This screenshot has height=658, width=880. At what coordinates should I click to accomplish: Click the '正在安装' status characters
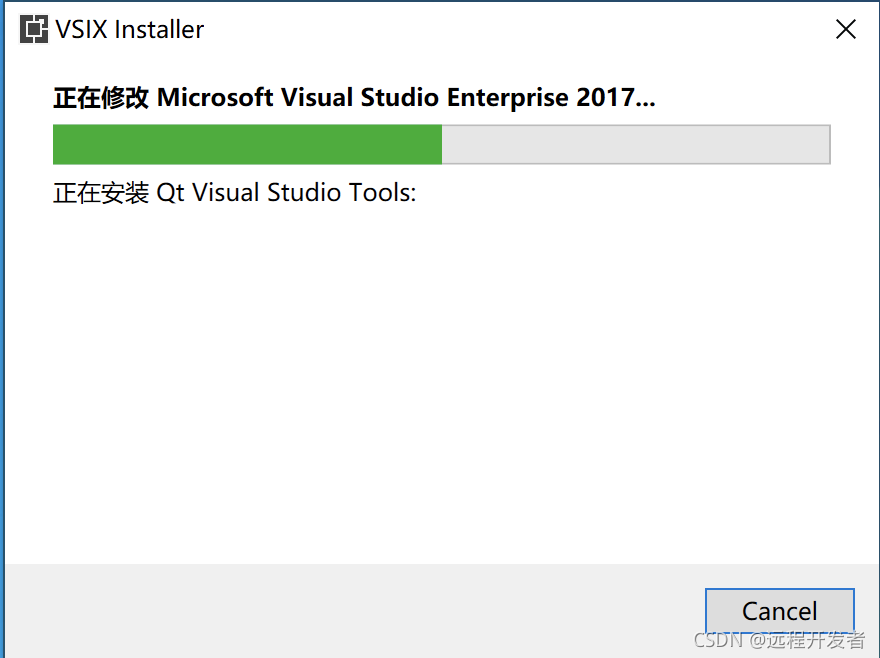click(101, 193)
